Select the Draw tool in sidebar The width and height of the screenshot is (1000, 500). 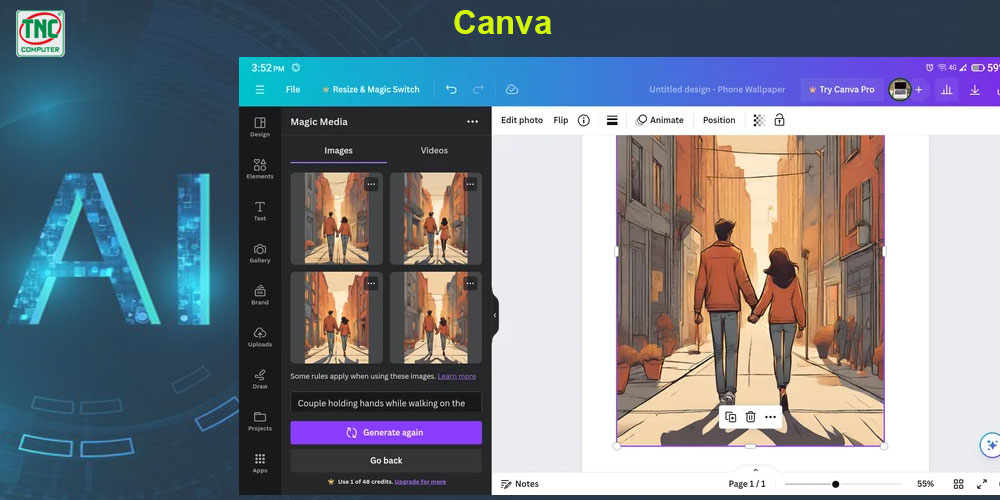260,379
